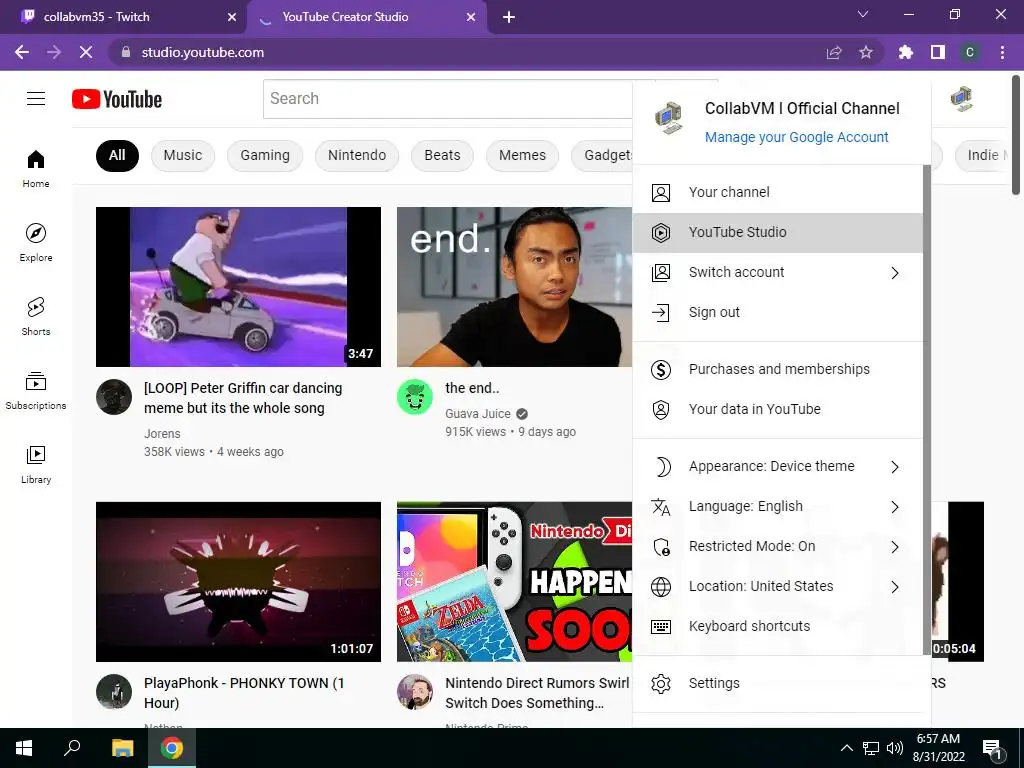Image resolution: width=1024 pixels, height=768 pixels.
Task: Click the YouTube logo
Action: (x=117, y=99)
